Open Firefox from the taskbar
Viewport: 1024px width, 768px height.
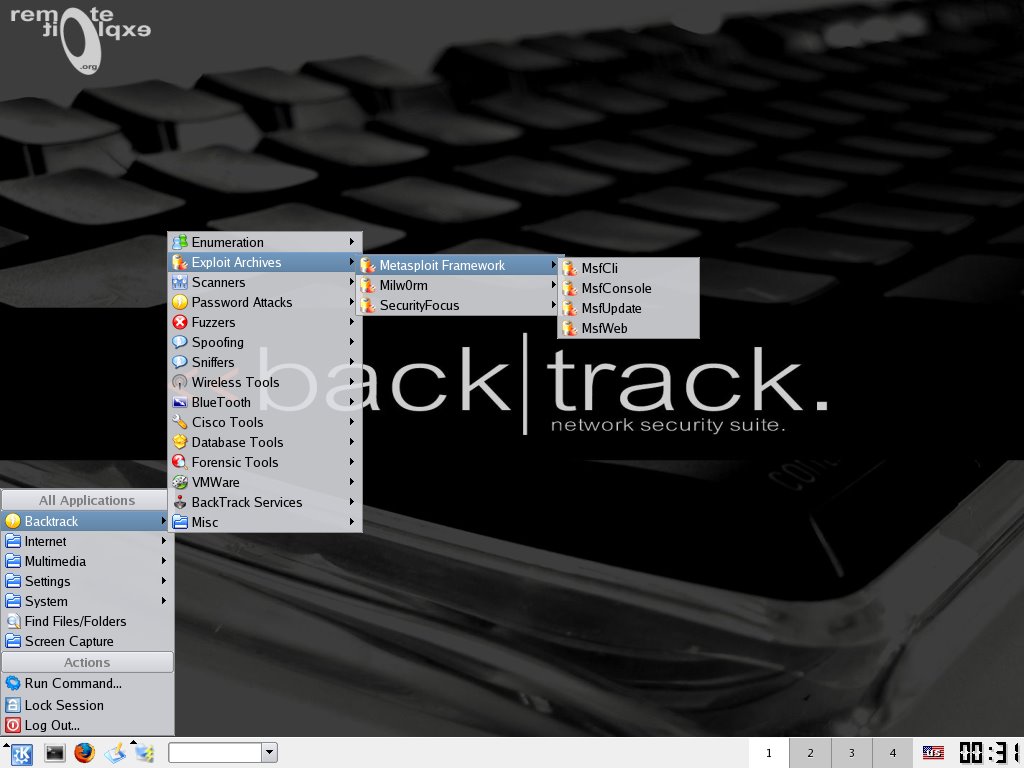pyautogui.click(x=84, y=753)
